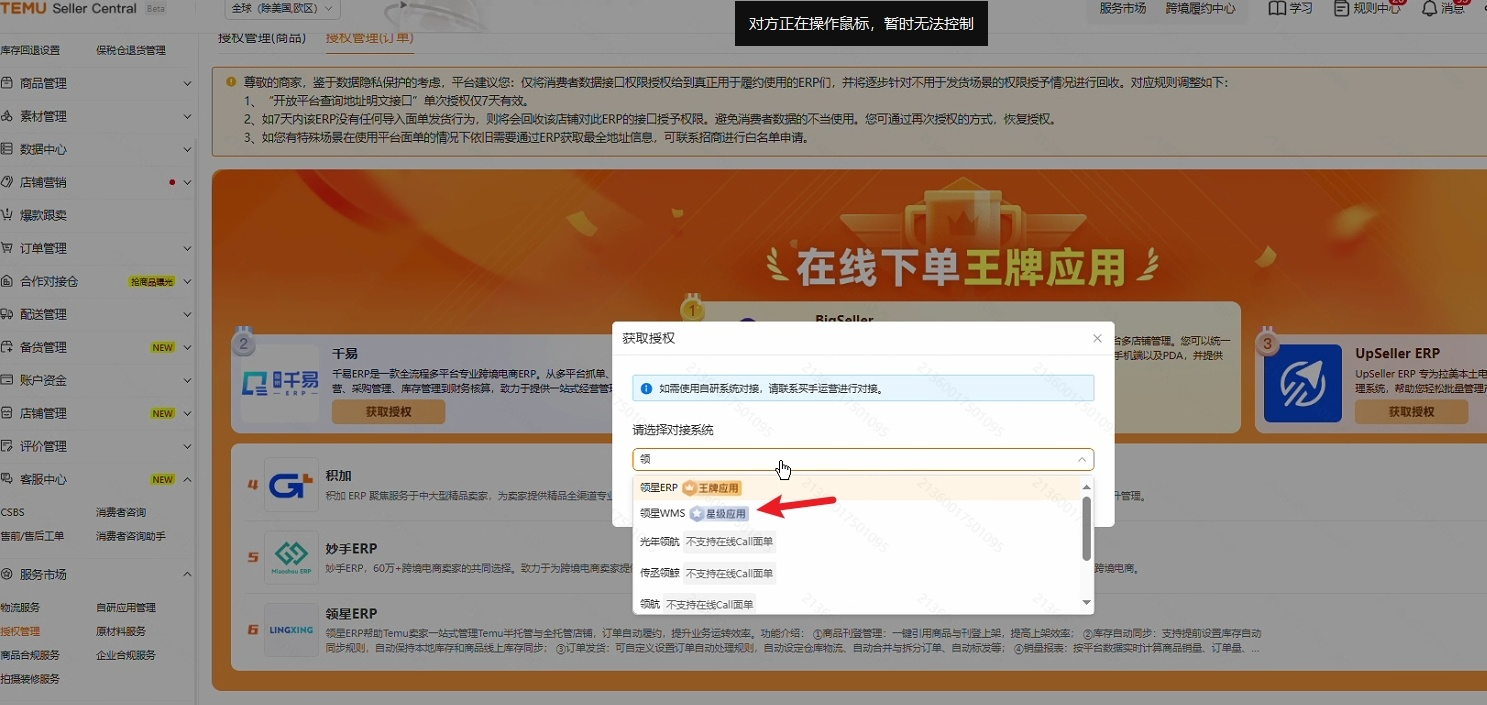1487x705 pixels.
Task: Open the 全球(除美国,欧区) region selector
Action: pos(285,9)
